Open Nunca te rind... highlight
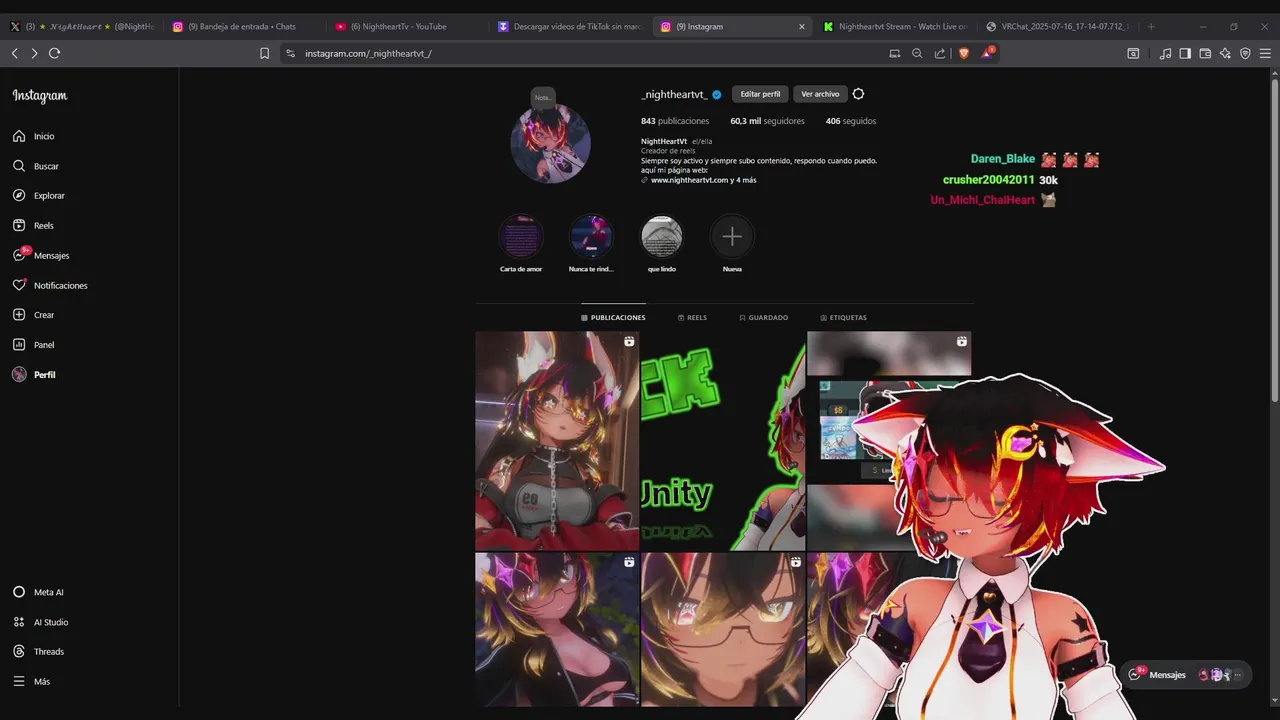 coord(591,237)
